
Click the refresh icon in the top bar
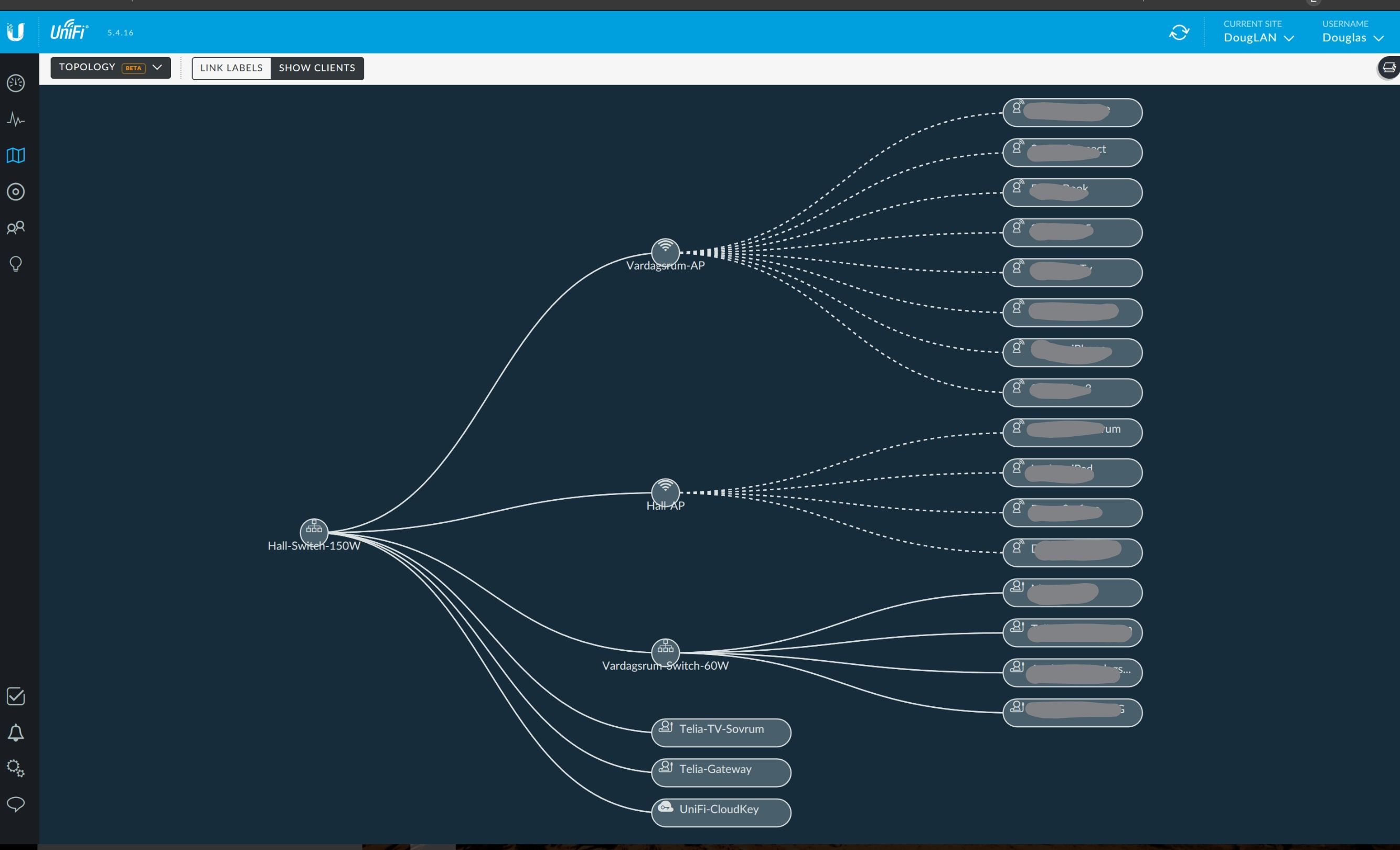(x=1180, y=33)
